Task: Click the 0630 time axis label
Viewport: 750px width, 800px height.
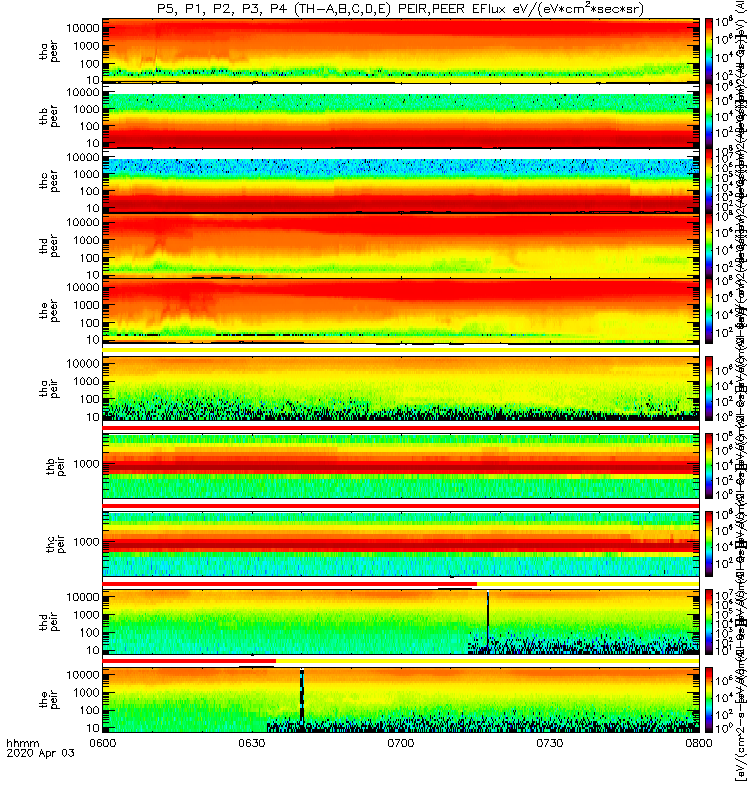Action: 252,743
